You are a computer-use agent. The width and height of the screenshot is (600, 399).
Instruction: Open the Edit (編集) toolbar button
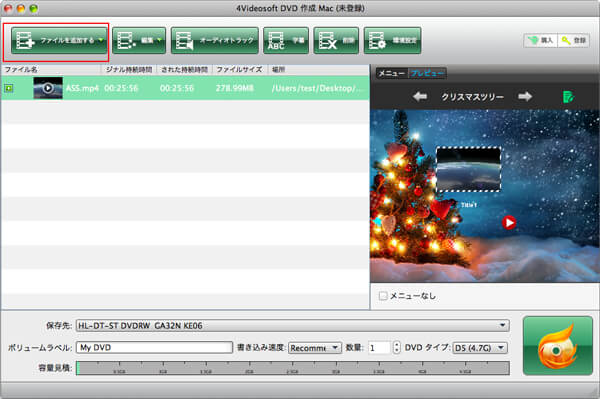pyautogui.click(x=139, y=40)
